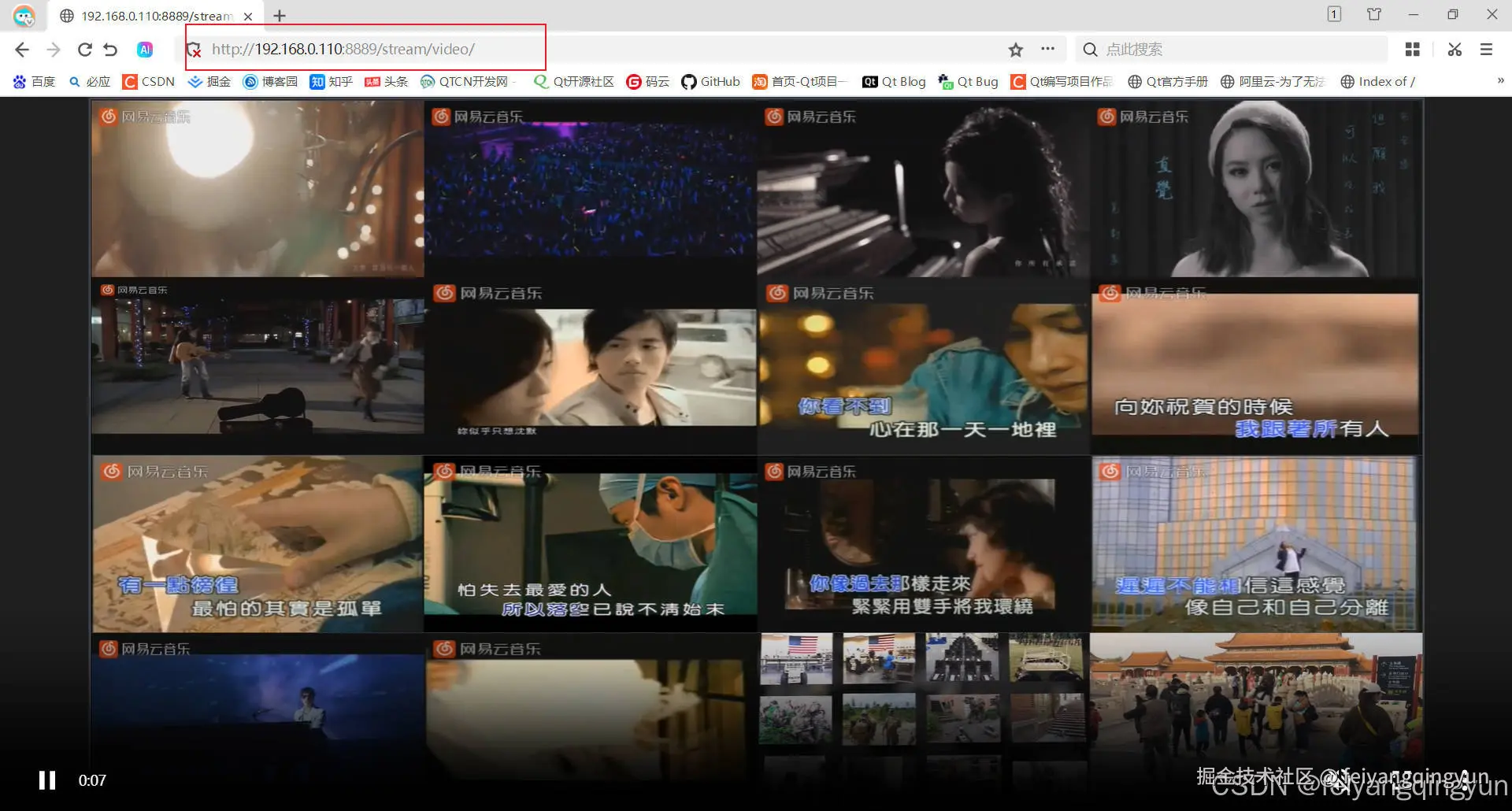
Task: Click the apps grid icon near toolbar right
Action: 1412,49
